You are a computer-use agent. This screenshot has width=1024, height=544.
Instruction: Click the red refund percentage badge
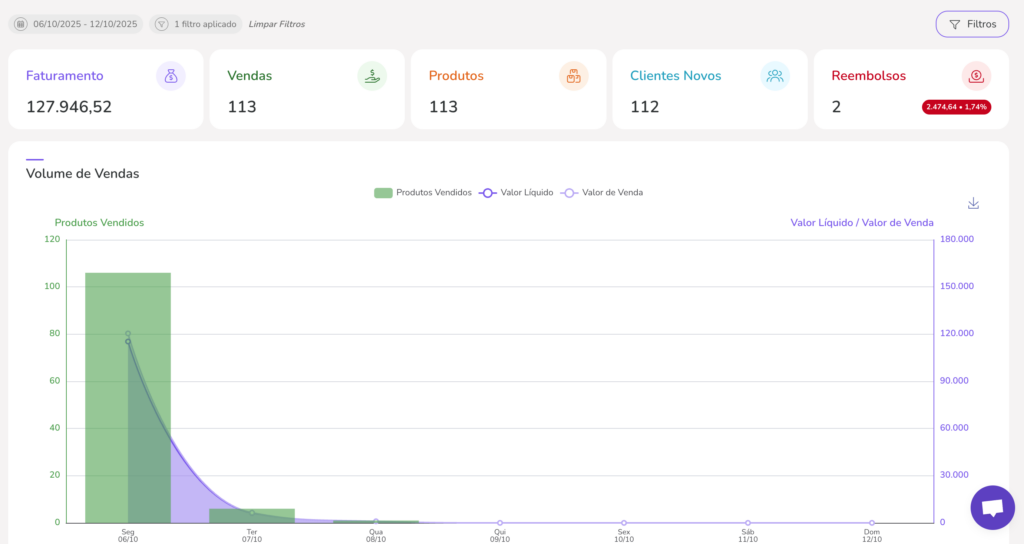(956, 107)
